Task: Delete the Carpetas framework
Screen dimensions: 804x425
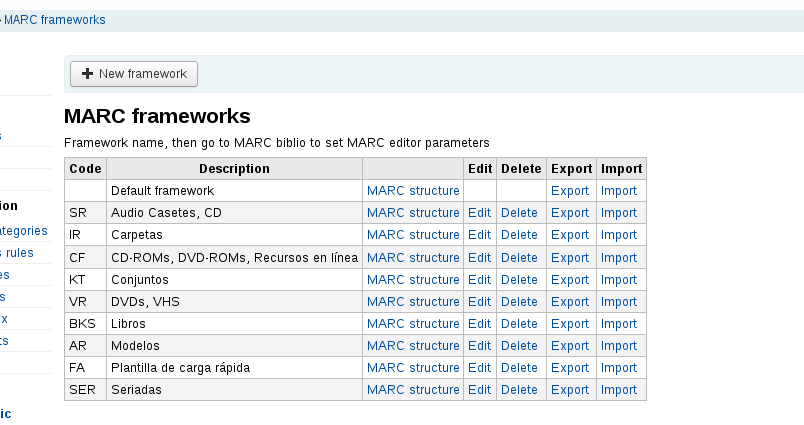Action: 519,234
